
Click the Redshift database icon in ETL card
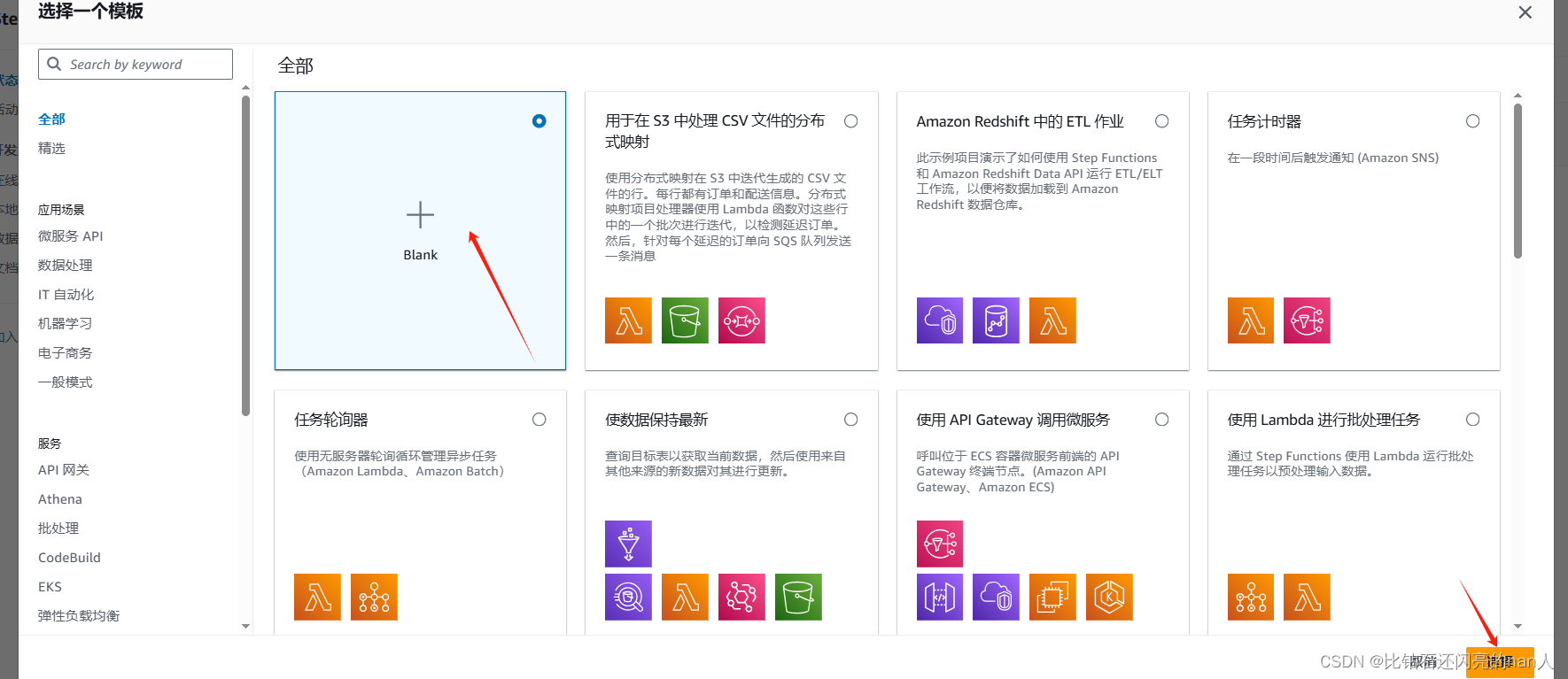pyautogui.click(x=996, y=320)
